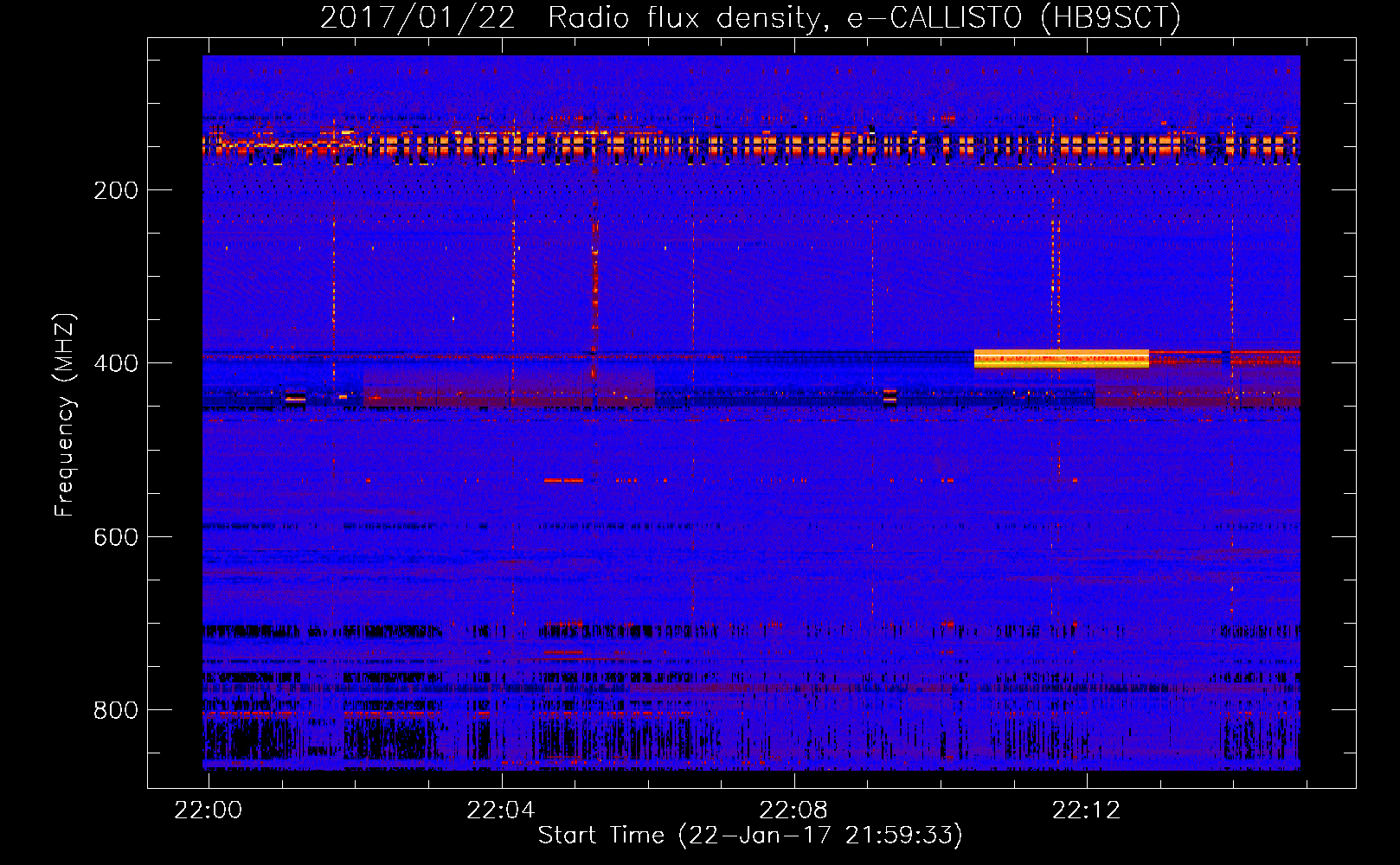This screenshot has height=865, width=1400.
Task: Click the 22:04 time tick label
Action: (501, 811)
